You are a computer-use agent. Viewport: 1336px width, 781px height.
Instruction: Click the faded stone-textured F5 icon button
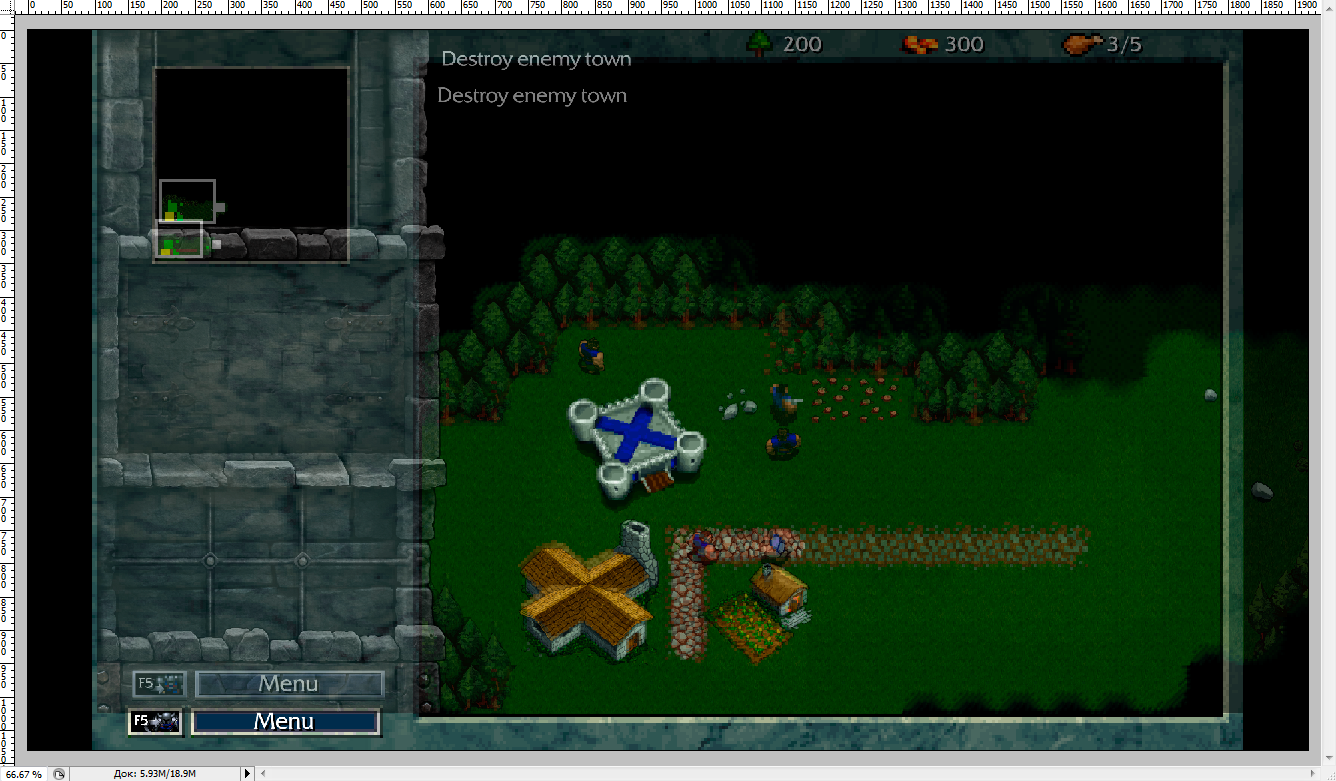click(x=159, y=684)
